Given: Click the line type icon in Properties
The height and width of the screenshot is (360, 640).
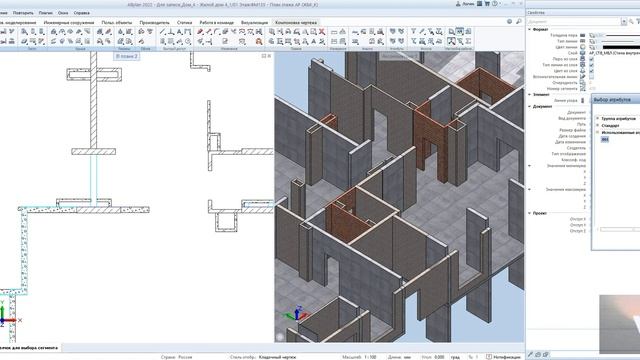Looking at the screenshot, I should point(582,41).
